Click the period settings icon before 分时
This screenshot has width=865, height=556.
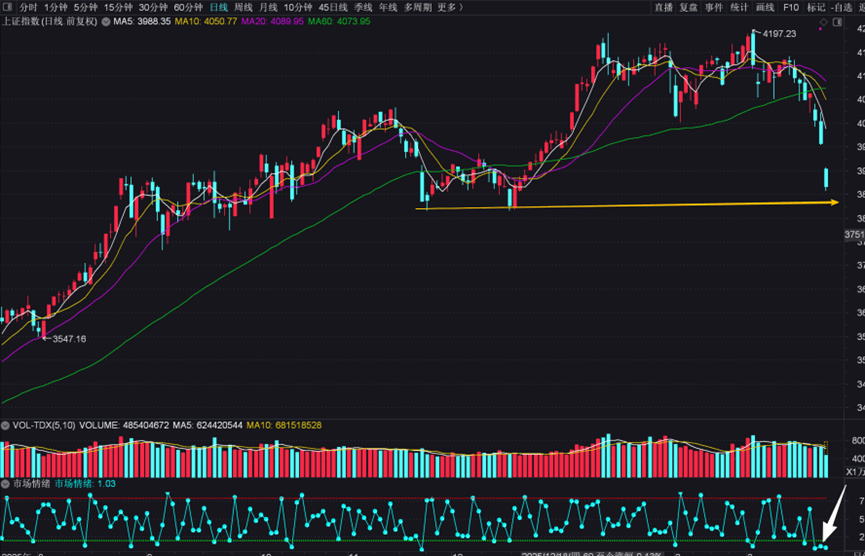[8, 7]
